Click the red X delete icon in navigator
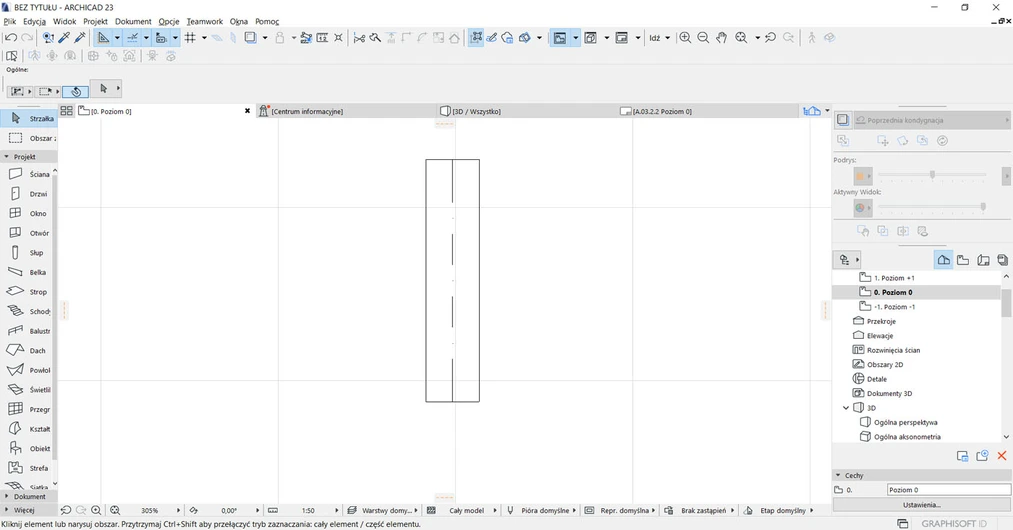The image size is (1013, 530). (x=1002, y=456)
